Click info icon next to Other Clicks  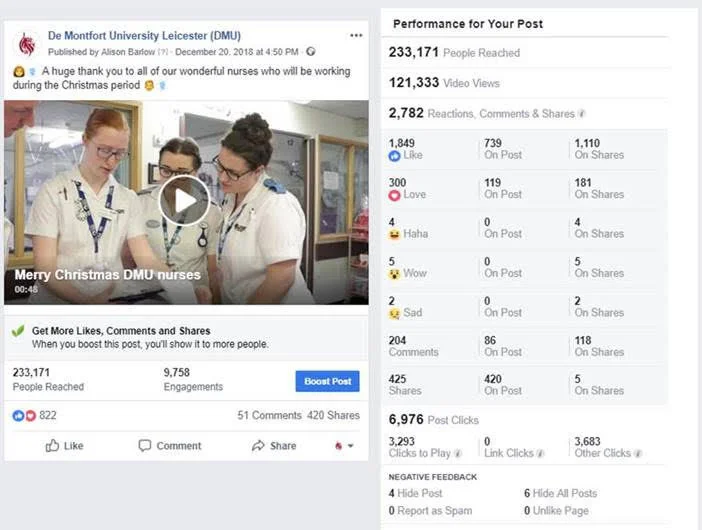click(x=638, y=453)
